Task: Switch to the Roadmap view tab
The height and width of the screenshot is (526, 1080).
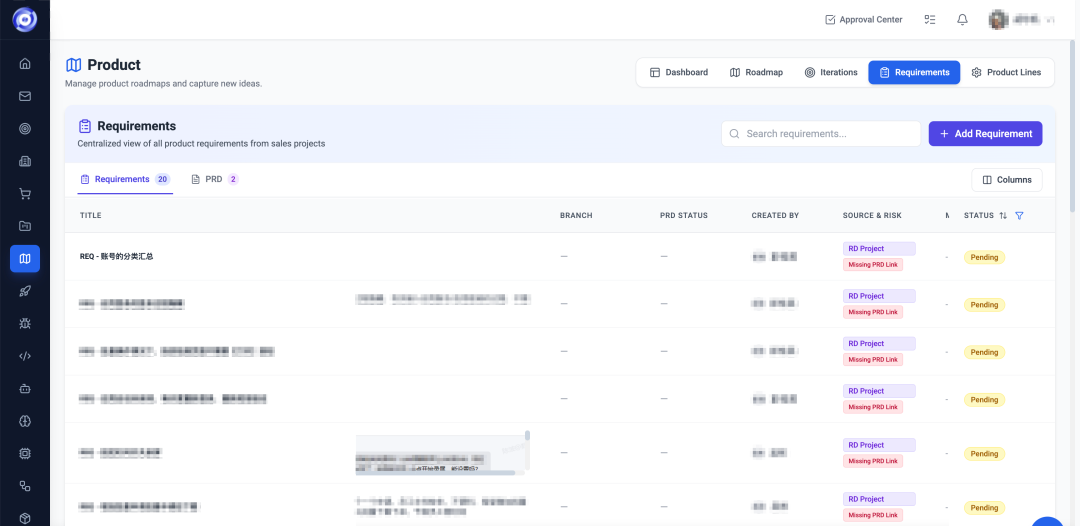Action: click(x=756, y=72)
